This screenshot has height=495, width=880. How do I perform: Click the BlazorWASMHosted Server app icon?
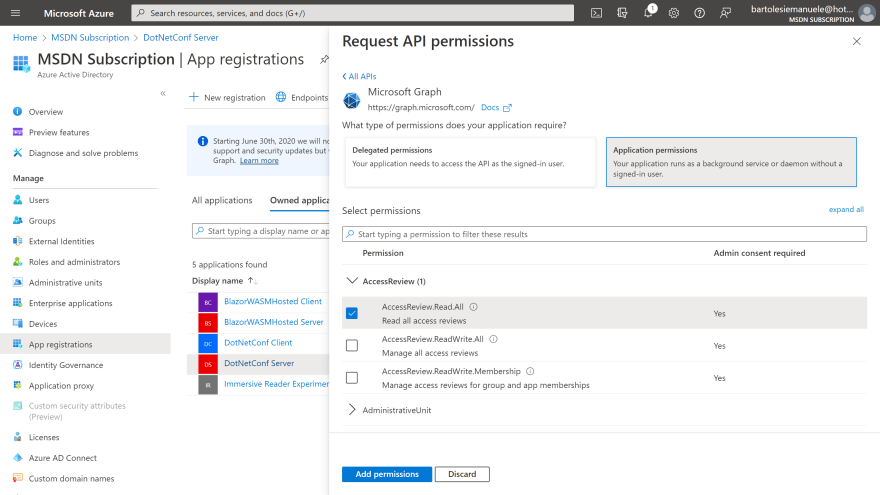click(208, 323)
